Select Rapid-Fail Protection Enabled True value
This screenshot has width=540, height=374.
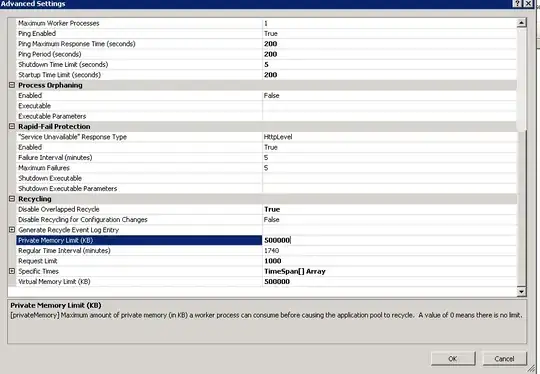click(271, 147)
